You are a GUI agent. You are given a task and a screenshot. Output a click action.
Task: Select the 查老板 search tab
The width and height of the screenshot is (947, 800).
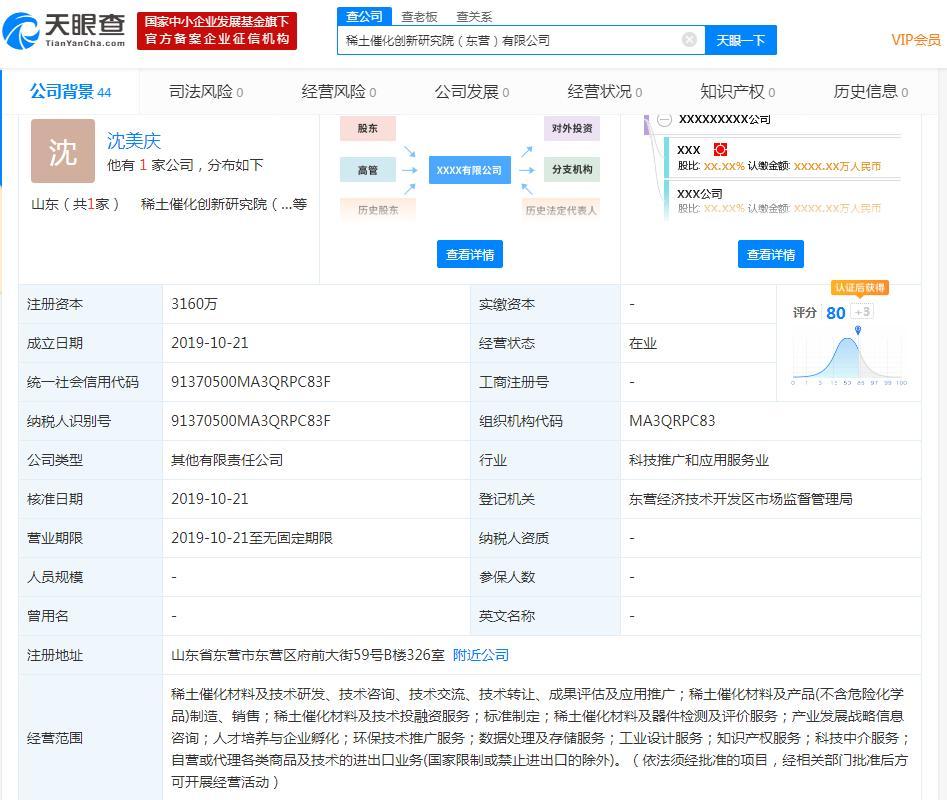419,17
